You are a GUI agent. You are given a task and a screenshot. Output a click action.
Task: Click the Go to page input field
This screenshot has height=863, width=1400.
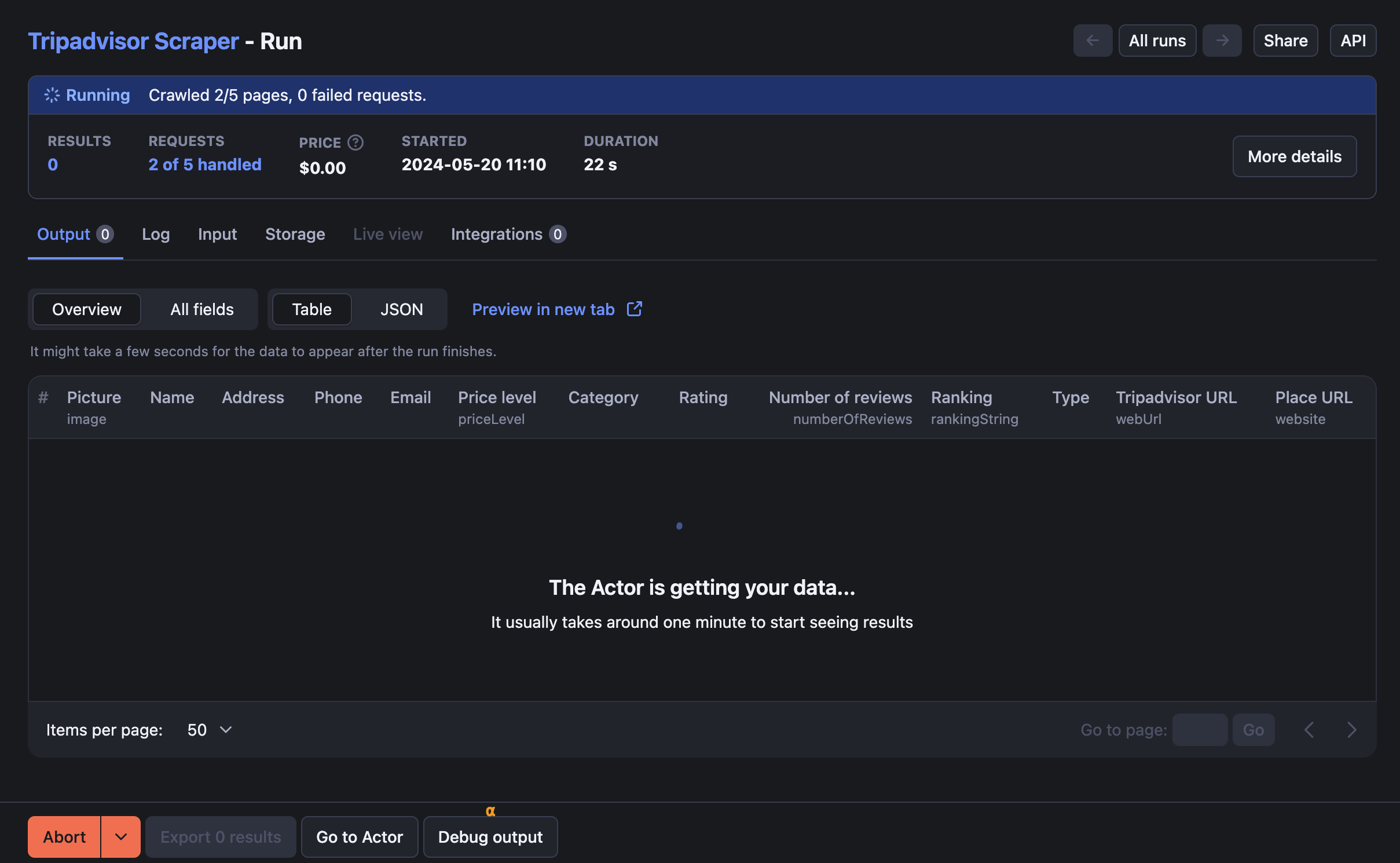(1200, 730)
